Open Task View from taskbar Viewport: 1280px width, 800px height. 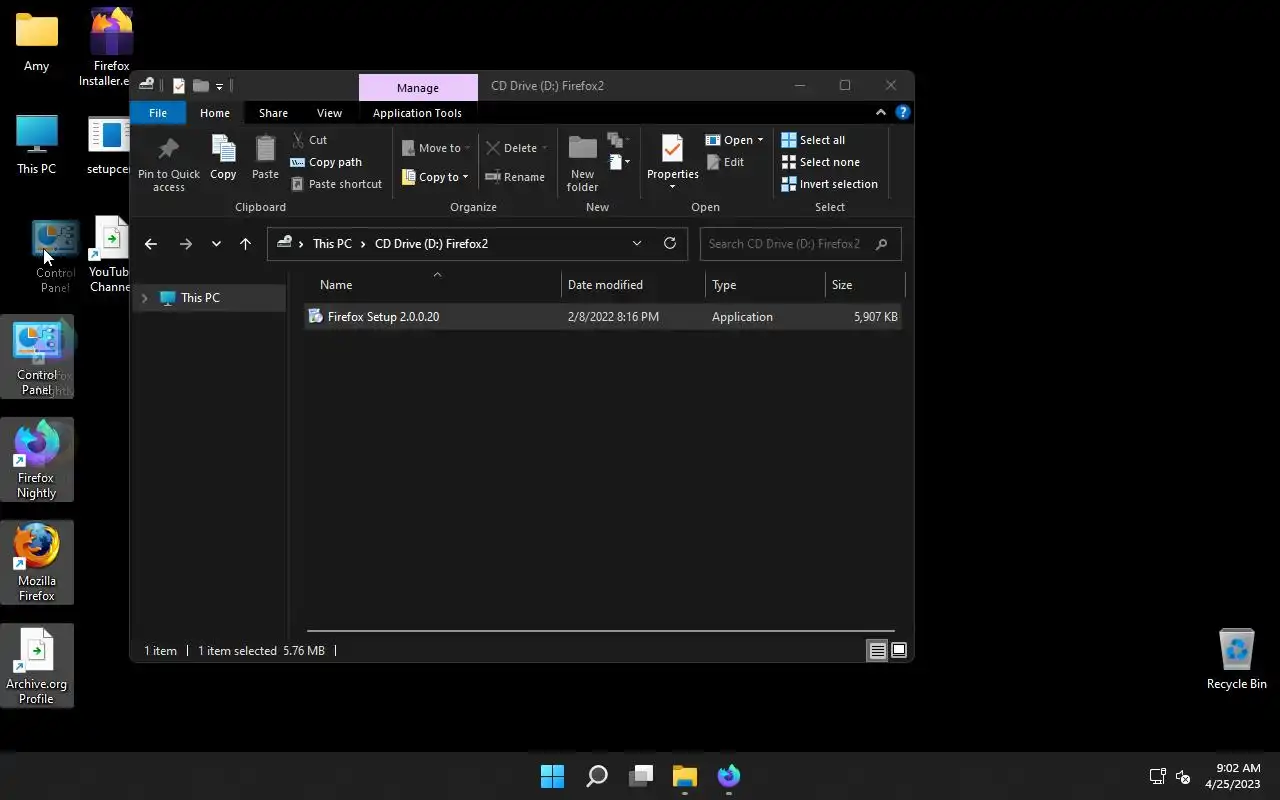[x=641, y=776]
